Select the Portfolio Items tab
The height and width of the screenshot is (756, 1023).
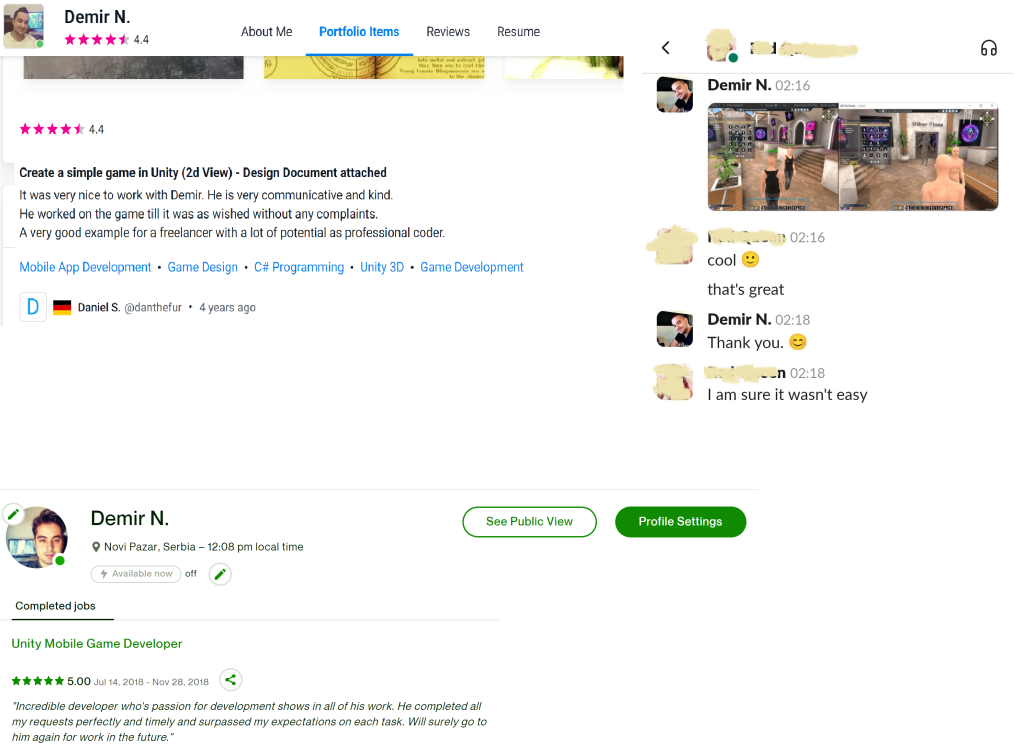(359, 31)
